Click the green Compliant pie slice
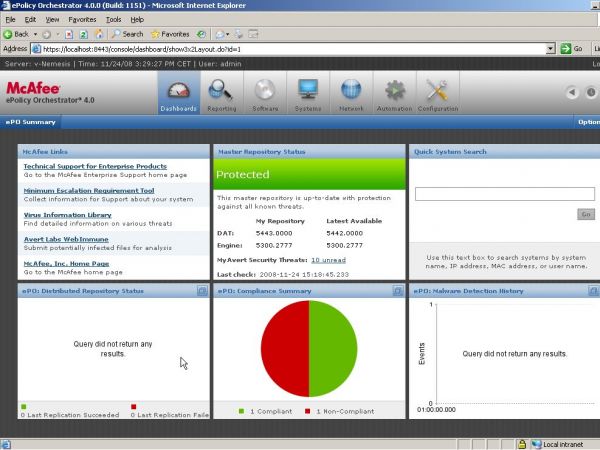This screenshot has width=600, height=450. click(x=333, y=349)
